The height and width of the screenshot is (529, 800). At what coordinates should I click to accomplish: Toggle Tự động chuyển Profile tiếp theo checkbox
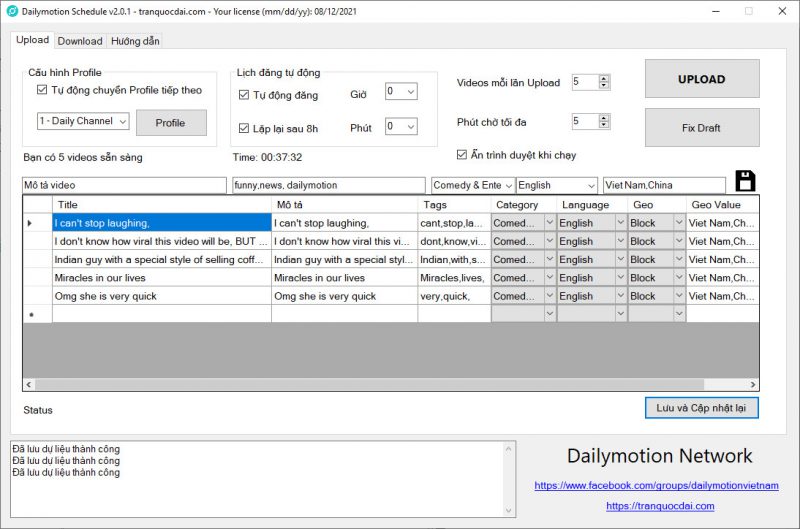[x=42, y=90]
